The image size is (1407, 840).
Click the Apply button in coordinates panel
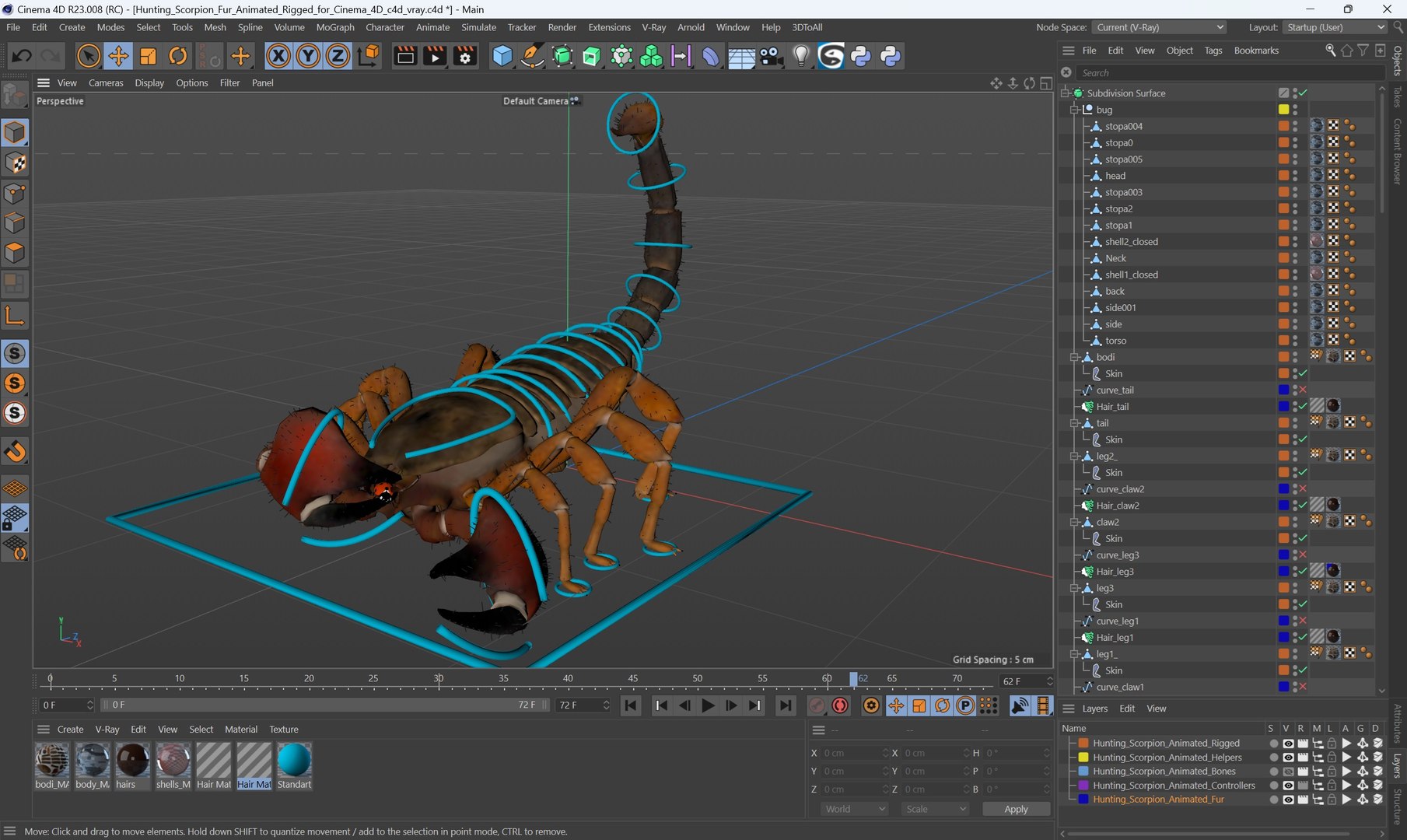point(1016,809)
